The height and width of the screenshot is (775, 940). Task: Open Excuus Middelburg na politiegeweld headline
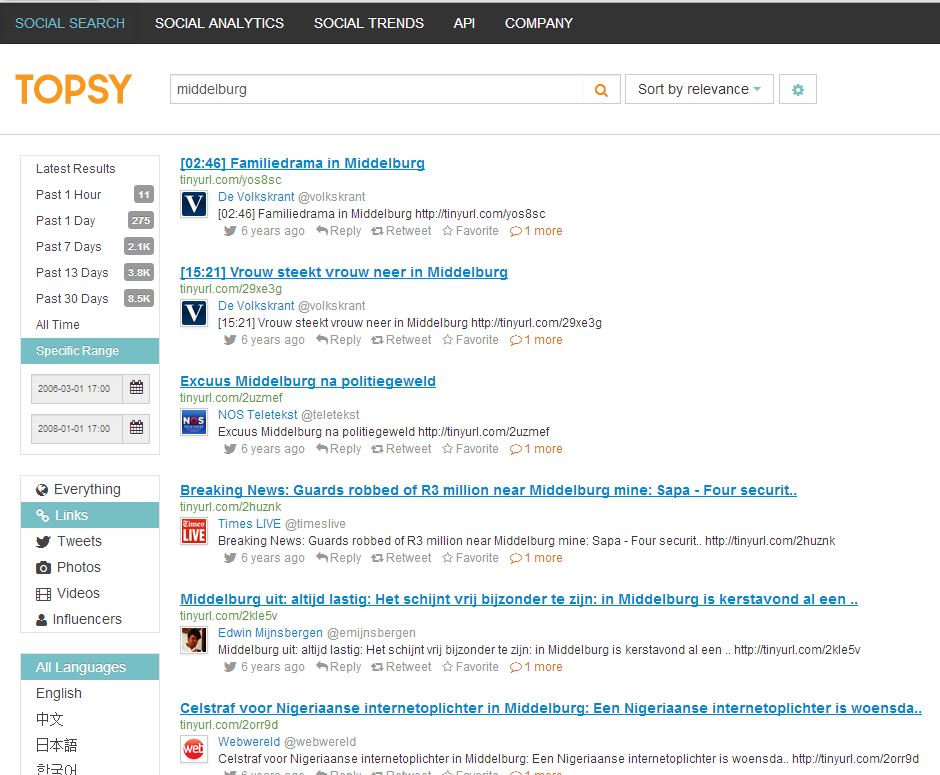pyautogui.click(x=308, y=381)
